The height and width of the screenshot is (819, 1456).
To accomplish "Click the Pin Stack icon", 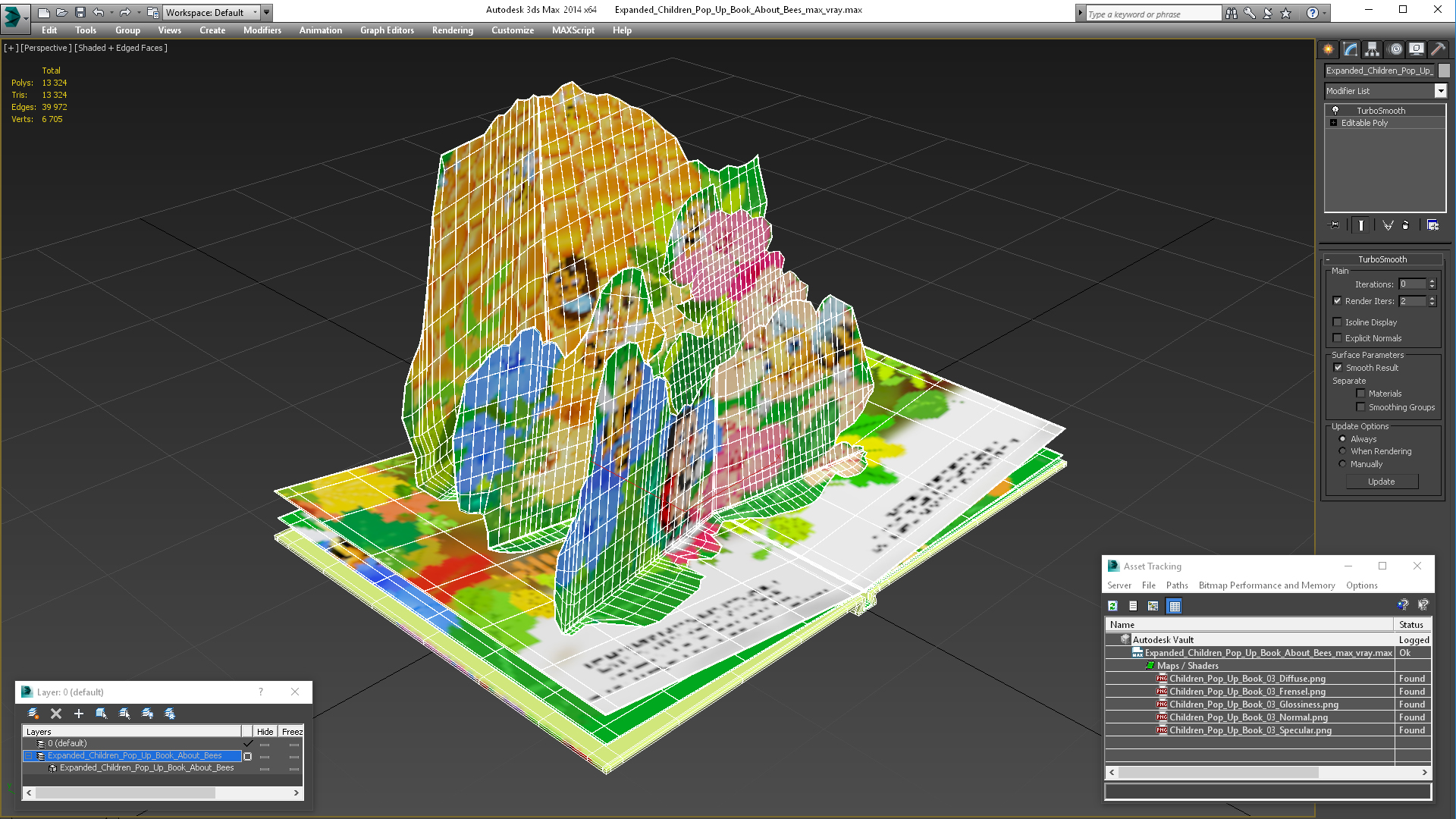I will pos(1335,225).
